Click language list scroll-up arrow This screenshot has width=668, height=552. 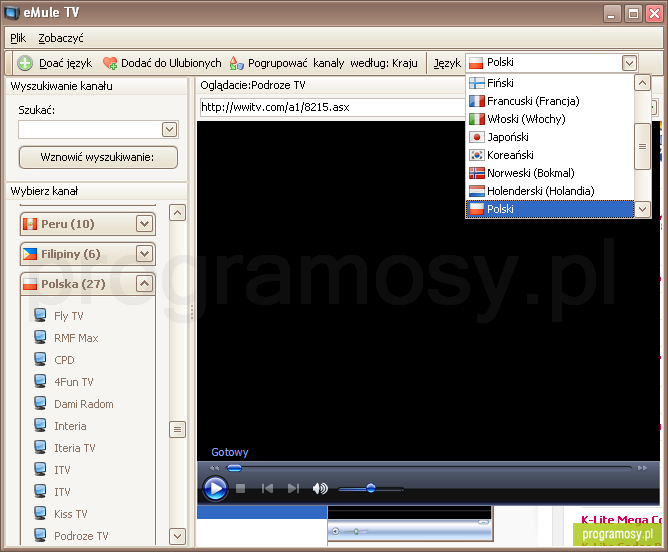click(x=642, y=83)
